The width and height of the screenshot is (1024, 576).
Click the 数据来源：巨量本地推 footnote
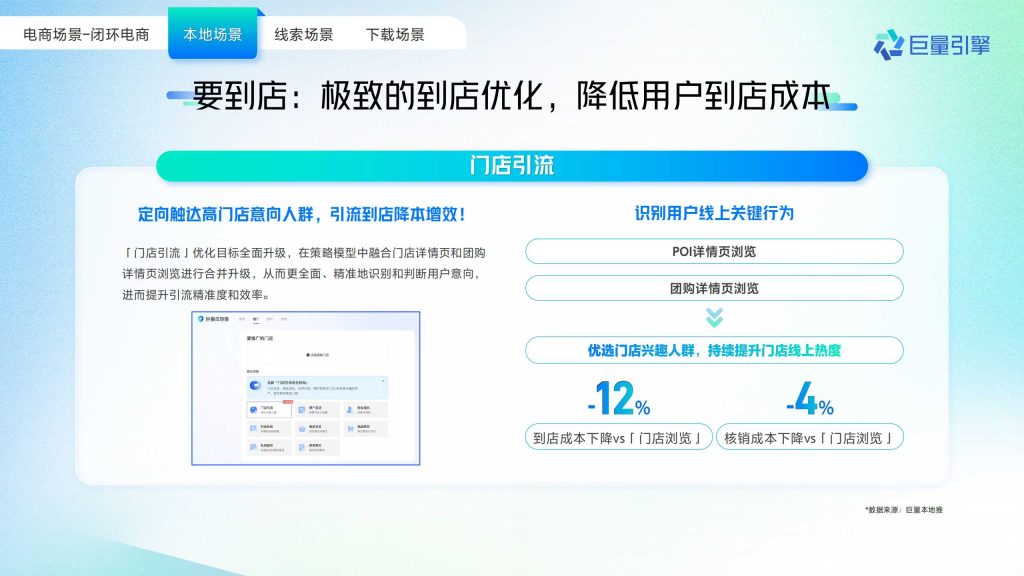point(904,510)
